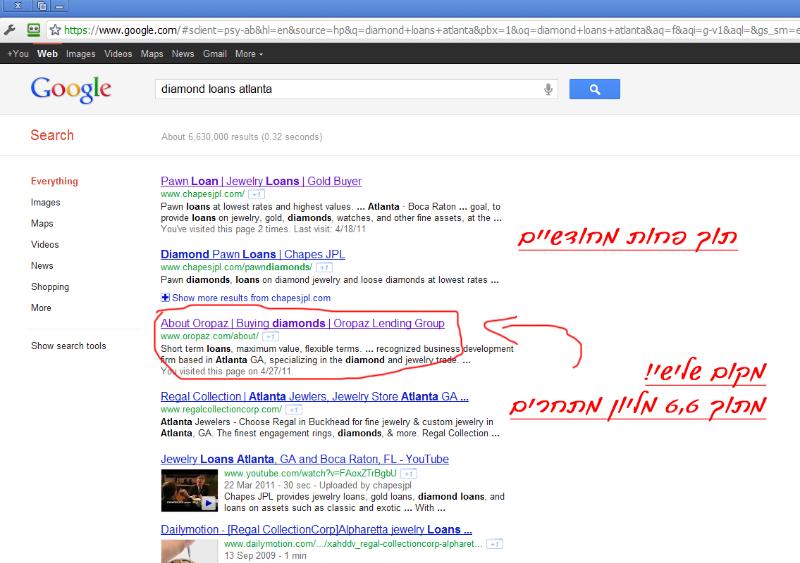Select the Web tab in black bar
Image resolution: width=800 pixels, height=563 pixels.
(47, 54)
